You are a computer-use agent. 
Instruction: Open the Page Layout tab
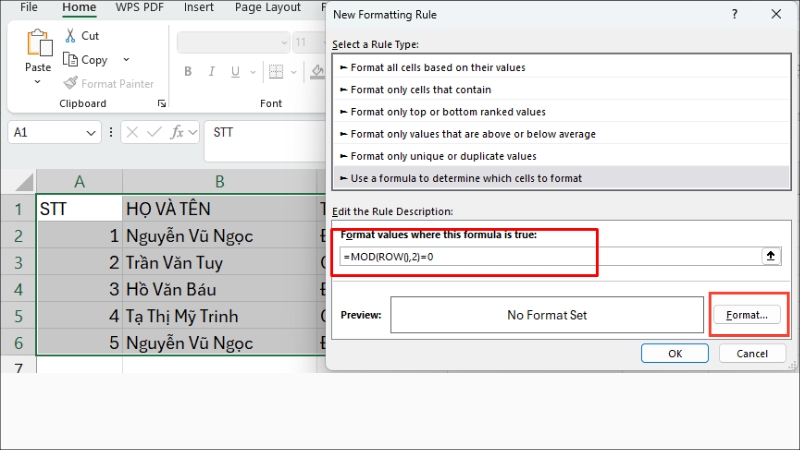(268, 8)
